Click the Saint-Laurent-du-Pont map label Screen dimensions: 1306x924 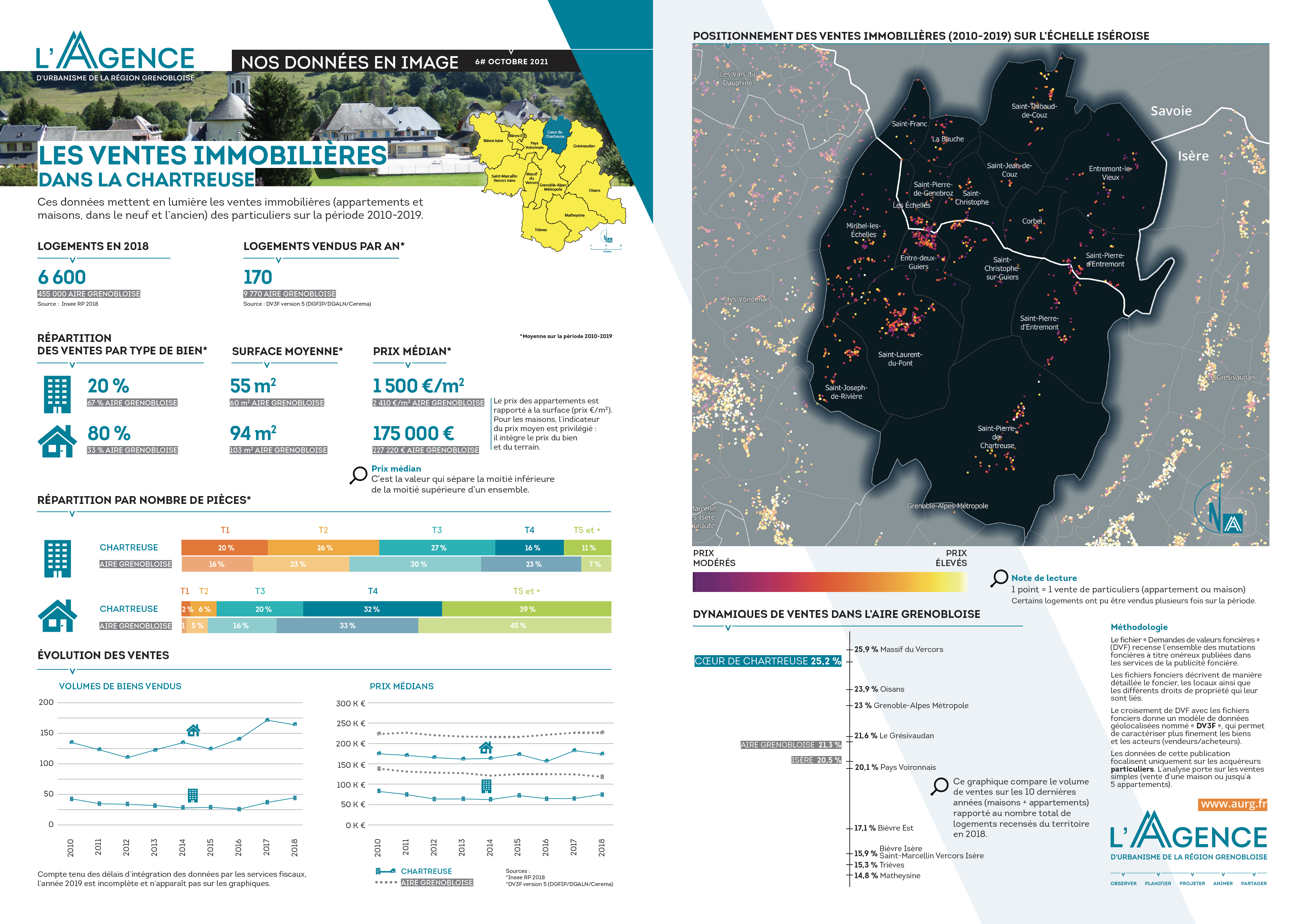(x=900, y=358)
